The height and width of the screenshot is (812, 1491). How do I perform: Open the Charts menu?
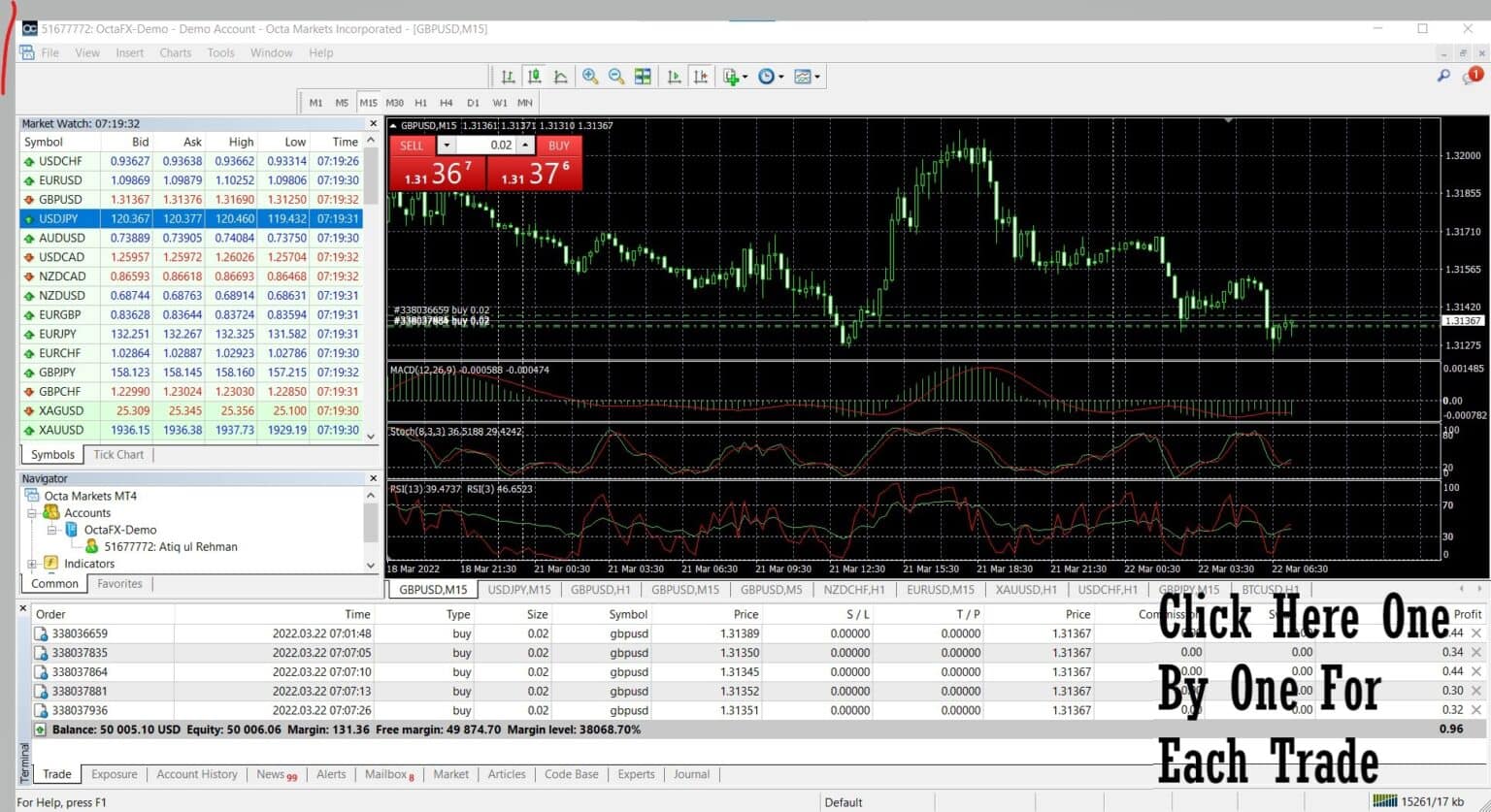coord(175,52)
